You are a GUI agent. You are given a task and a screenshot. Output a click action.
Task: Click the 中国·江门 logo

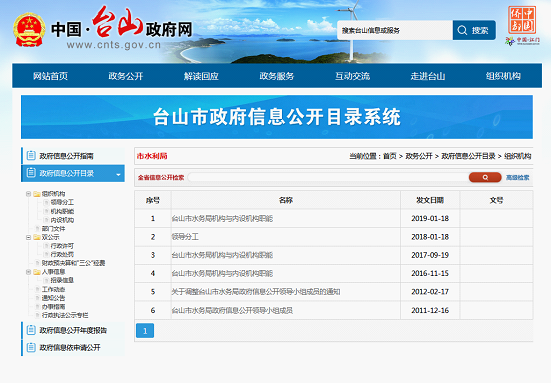[x=523, y=41]
